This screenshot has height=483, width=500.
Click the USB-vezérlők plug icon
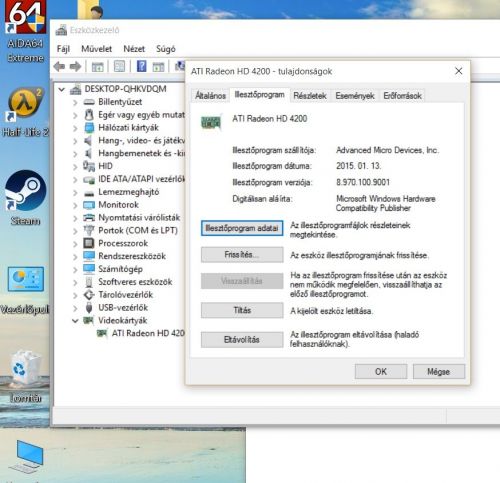coord(89,307)
